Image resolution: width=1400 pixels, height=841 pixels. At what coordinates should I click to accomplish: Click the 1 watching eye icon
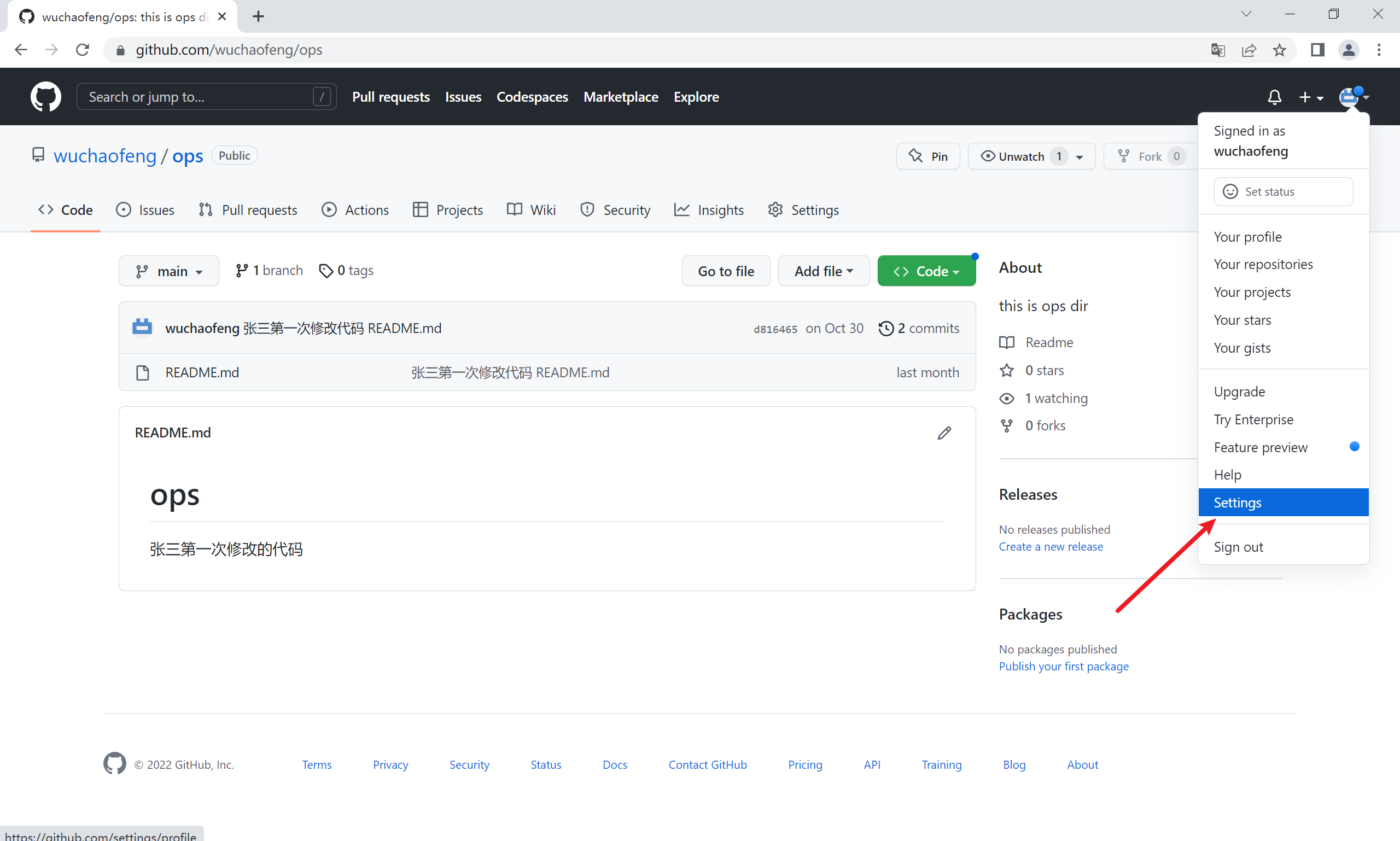(x=1007, y=399)
